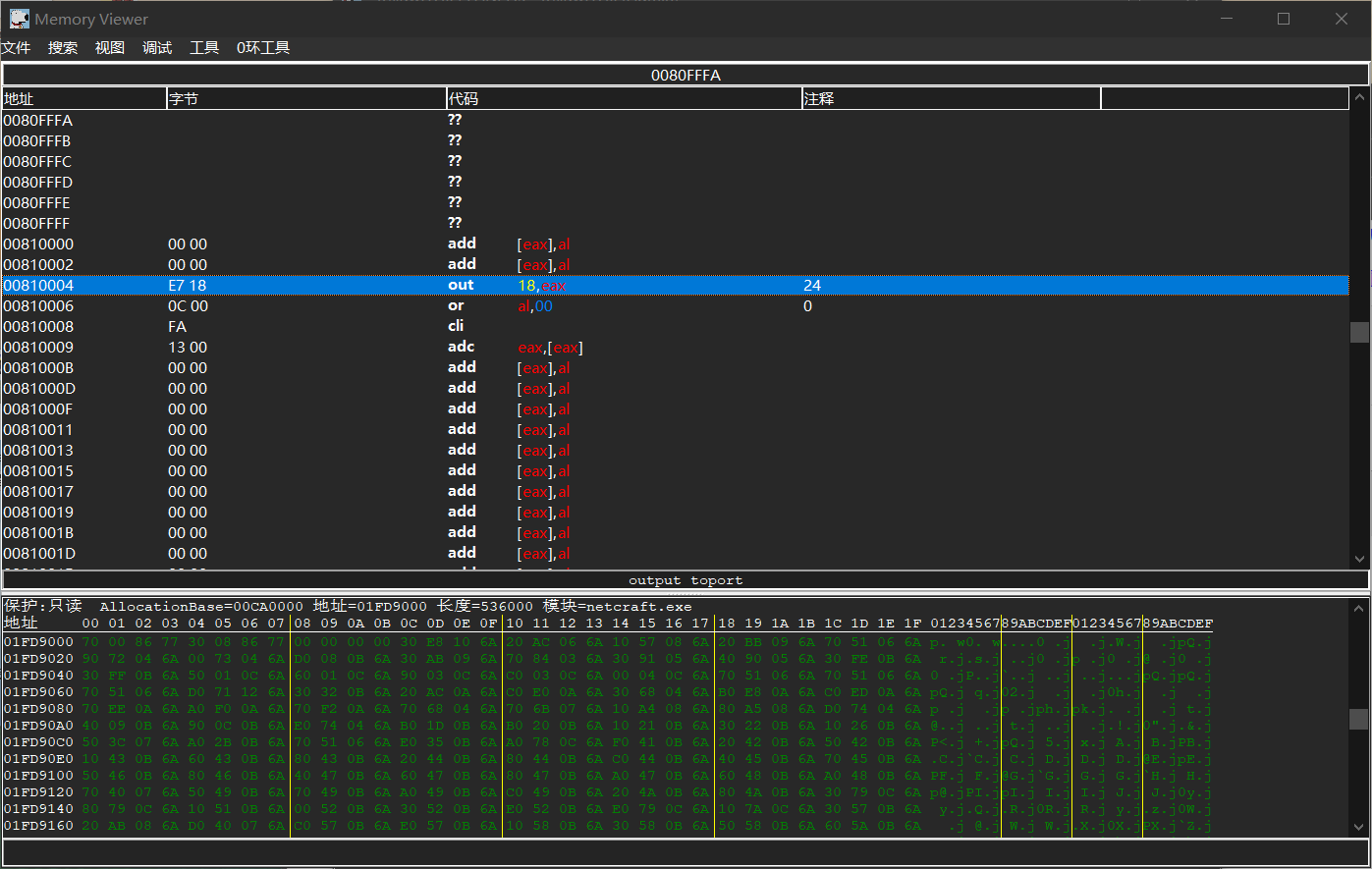Open the 0环工具 menu

[x=263, y=48]
